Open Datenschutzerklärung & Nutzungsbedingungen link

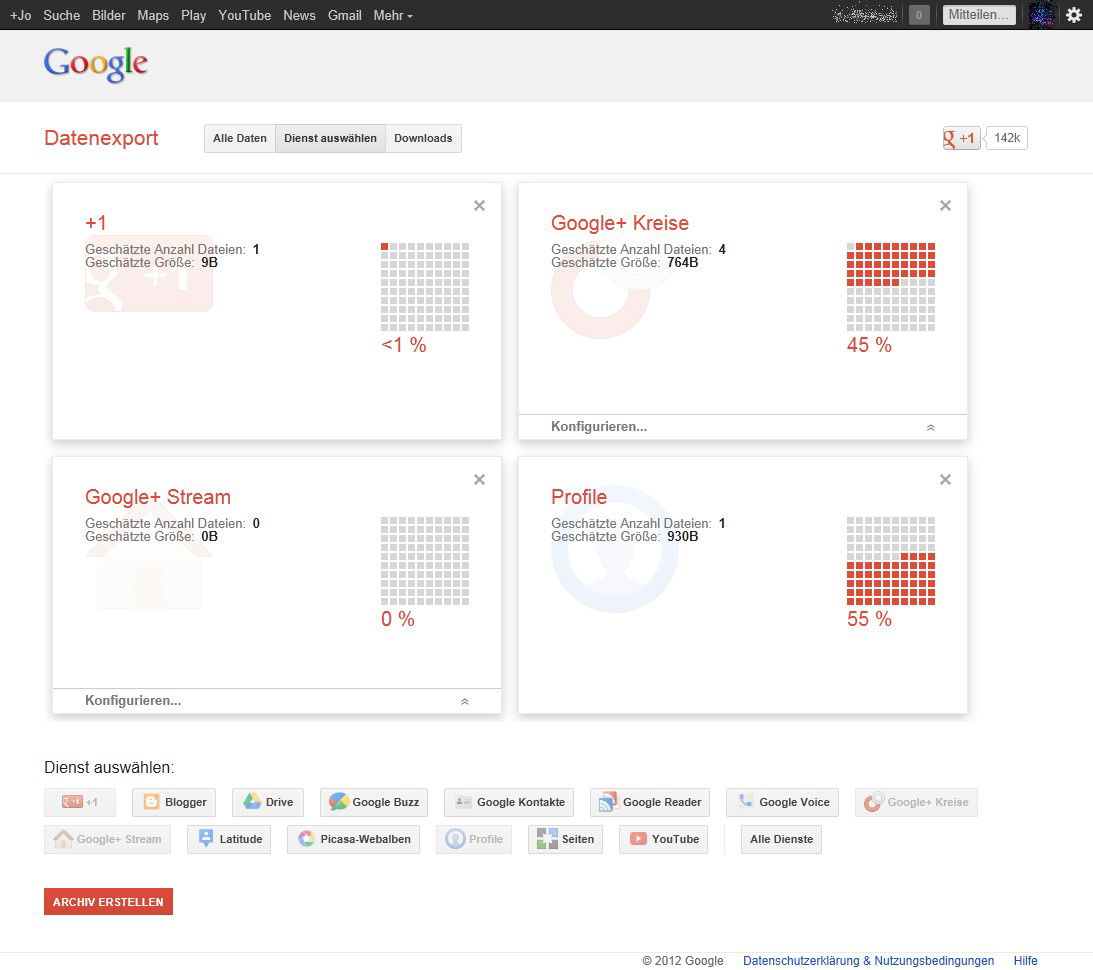[869, 960]
